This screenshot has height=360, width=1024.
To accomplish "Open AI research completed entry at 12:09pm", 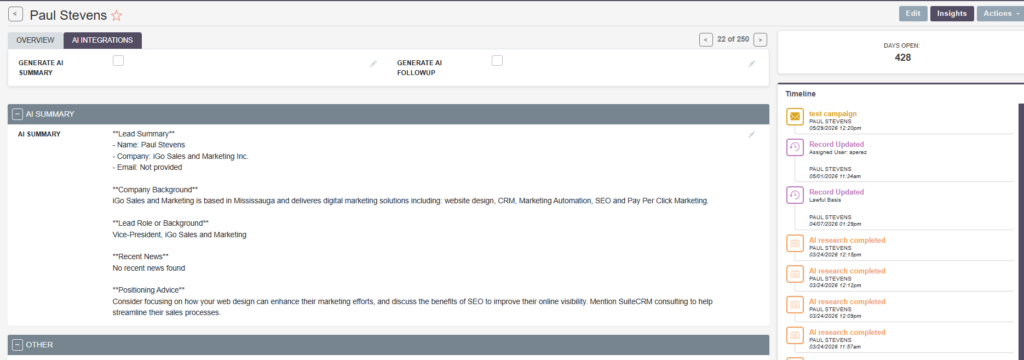I will point(847,302).
